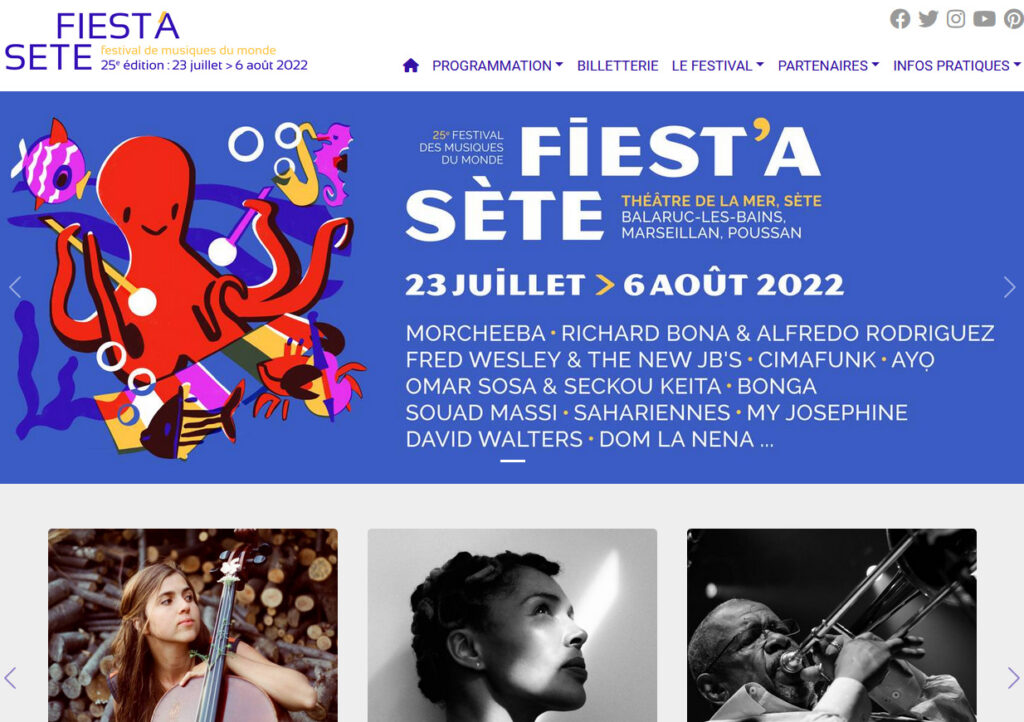Image resolution: width=1024 pixels, height=722 pixels.
Task: Expand the Programmation dropdown menu
Action: click(x=498, y=66)
